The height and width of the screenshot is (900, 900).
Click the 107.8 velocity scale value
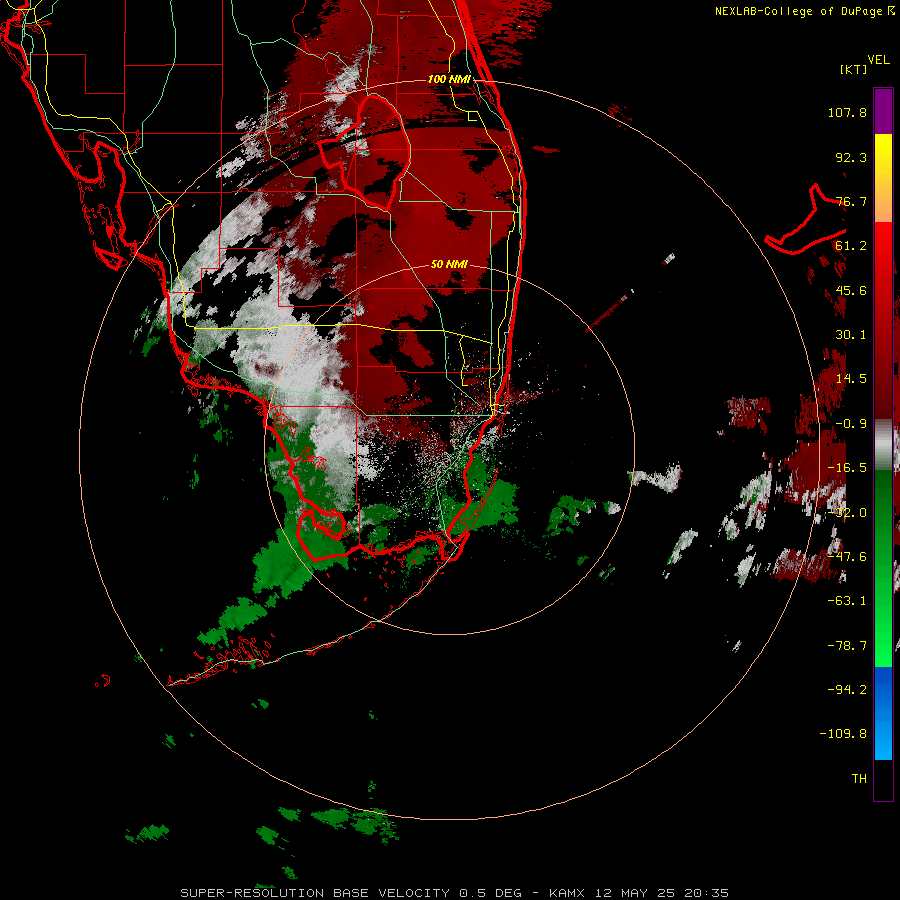click(x=847, y=112)
